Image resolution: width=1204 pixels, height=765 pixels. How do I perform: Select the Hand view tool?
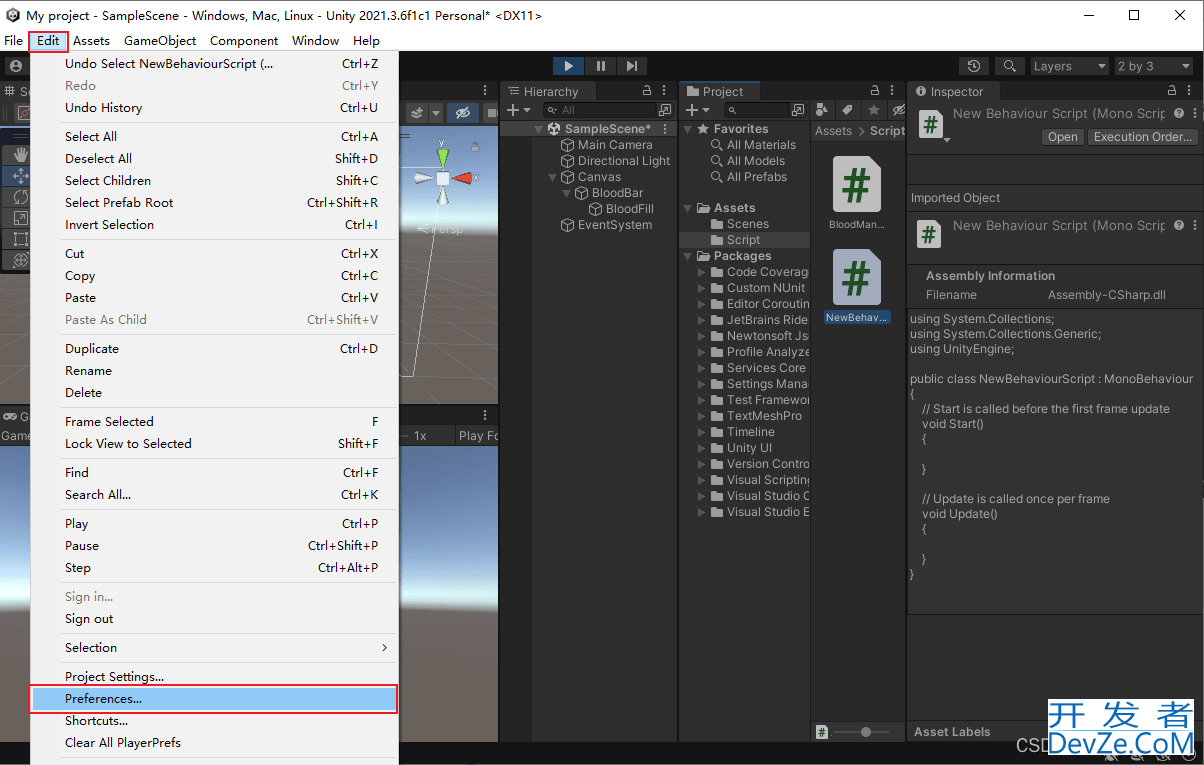[20, 154]
